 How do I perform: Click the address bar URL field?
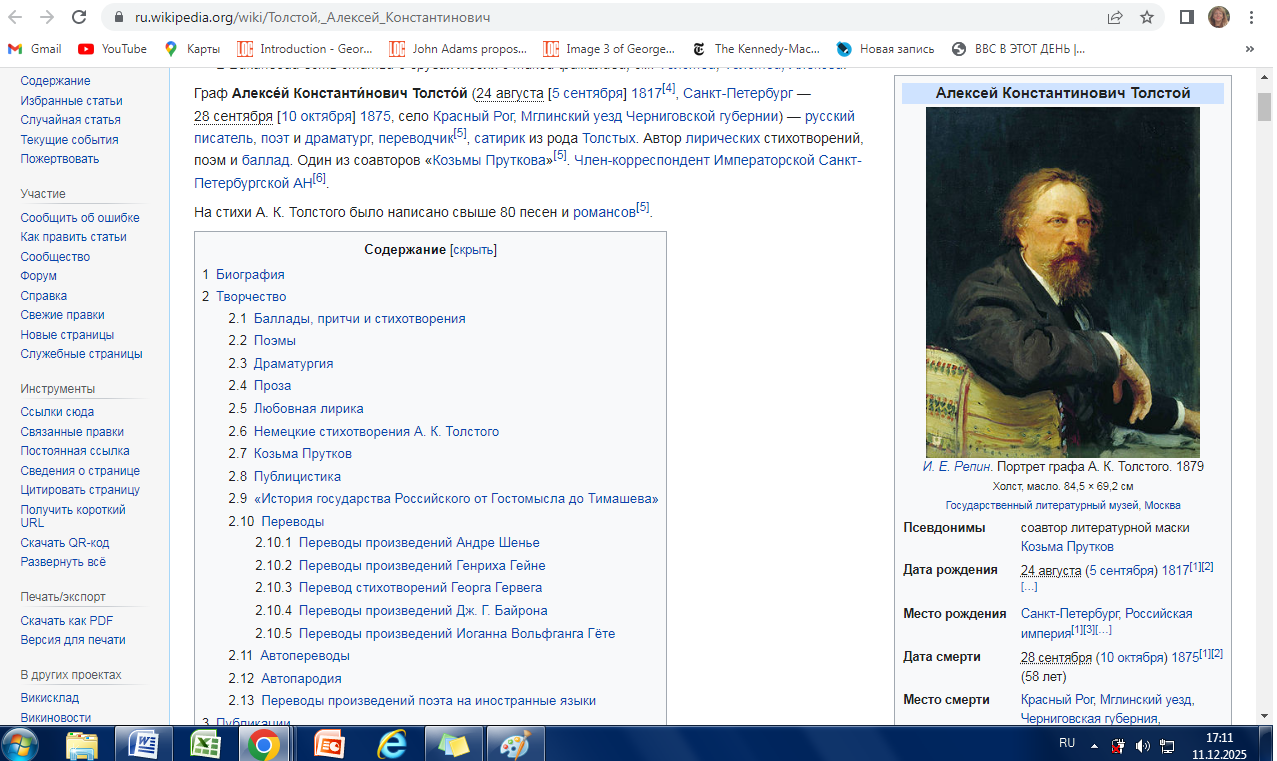coord(600,17)
